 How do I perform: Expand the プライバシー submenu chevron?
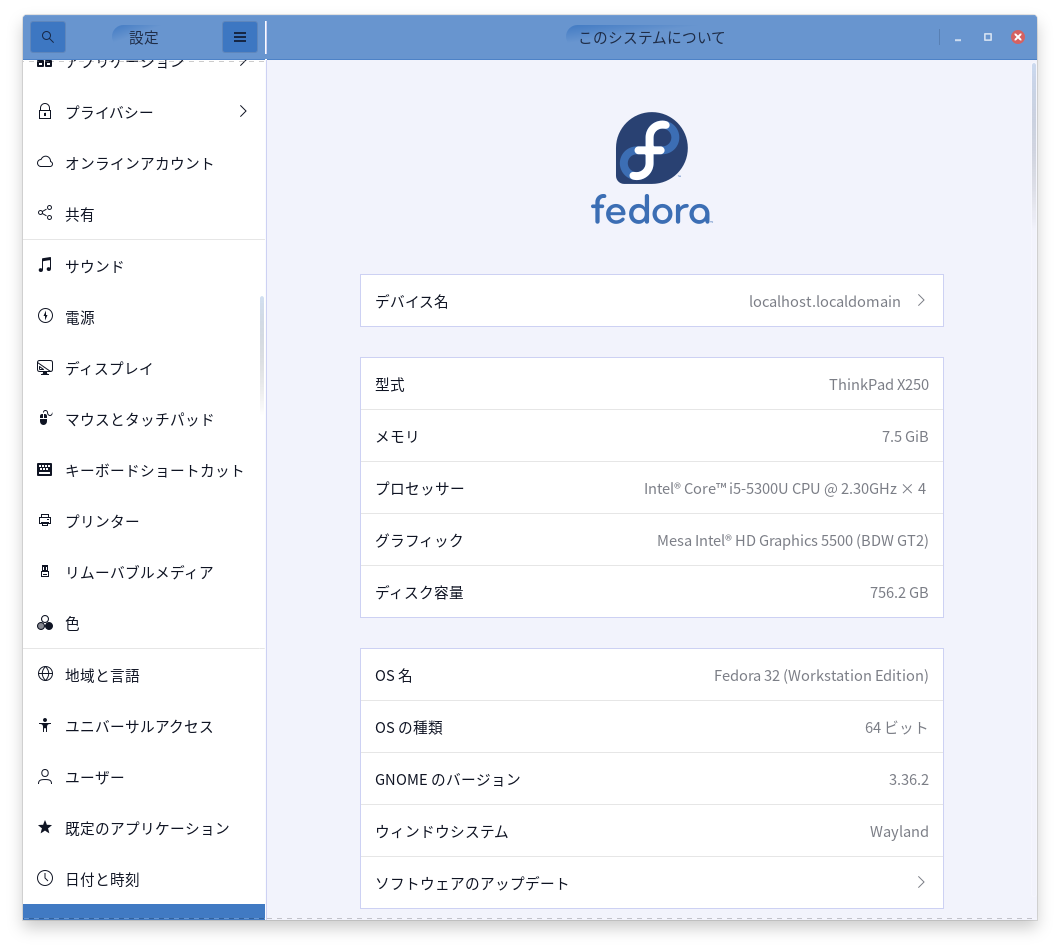(x=243, y=112)
